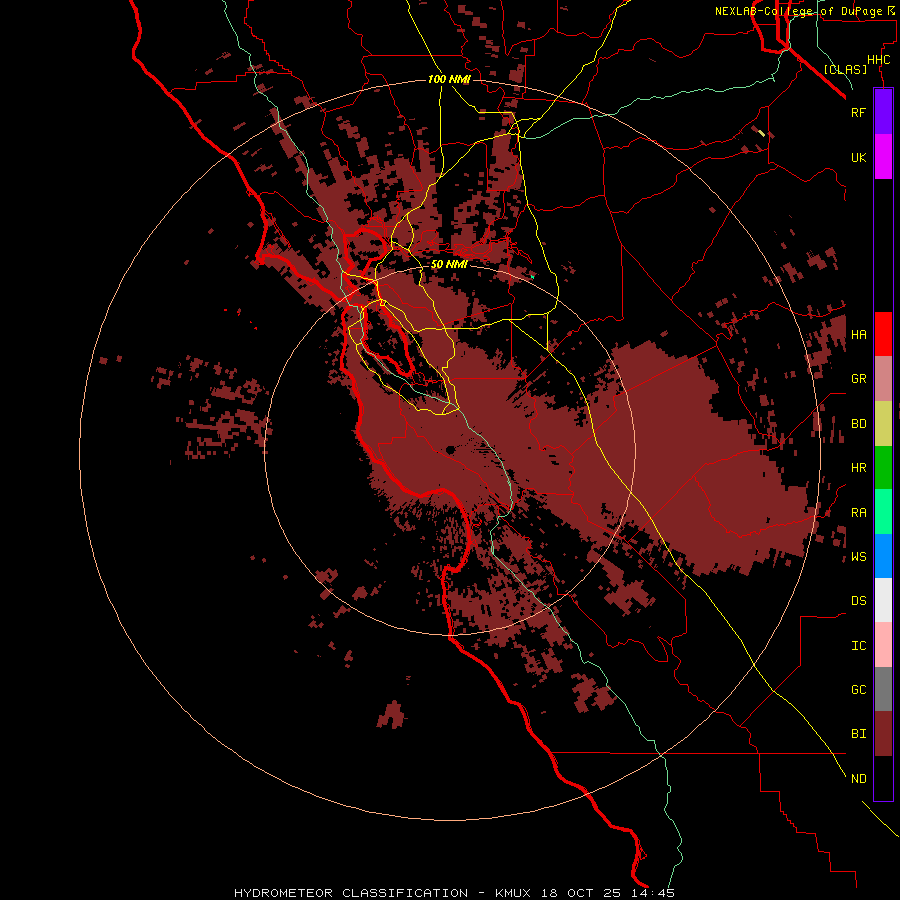Viewport: 900px width, 900px height.
Task: Click the GC legend label
Action: (858, 689)
